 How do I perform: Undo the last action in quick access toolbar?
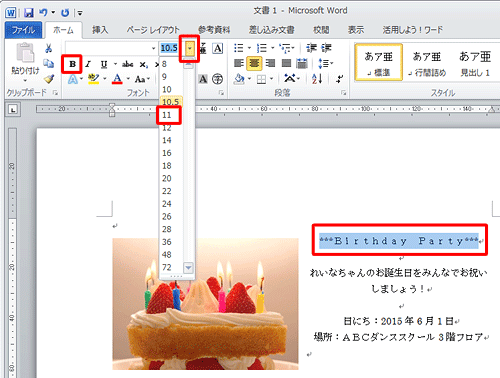pyautogui.click(x=43, y=13)
